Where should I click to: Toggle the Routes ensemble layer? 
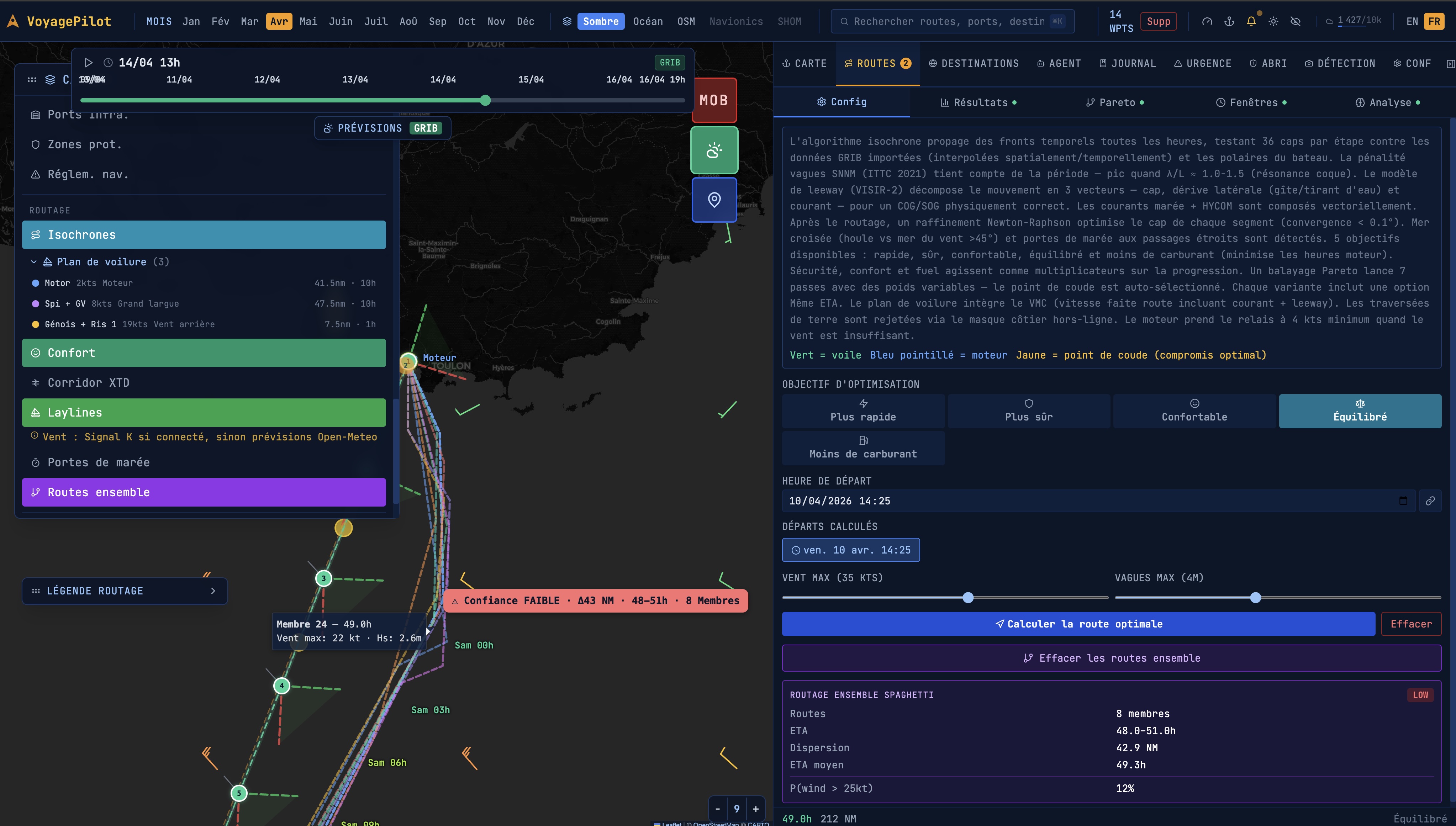[204, 492]
